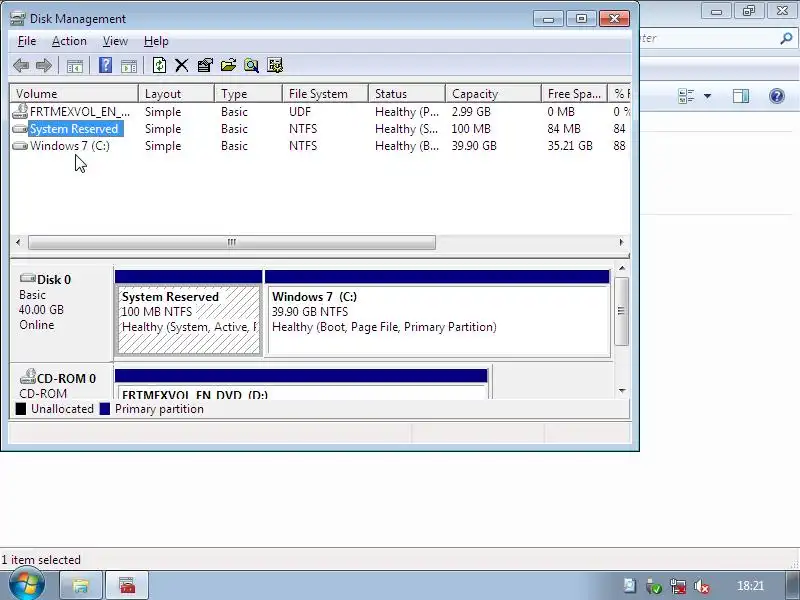Open the view options dropdown arrow in background window
Screen dimensions: 800x600
pos(707,96)
